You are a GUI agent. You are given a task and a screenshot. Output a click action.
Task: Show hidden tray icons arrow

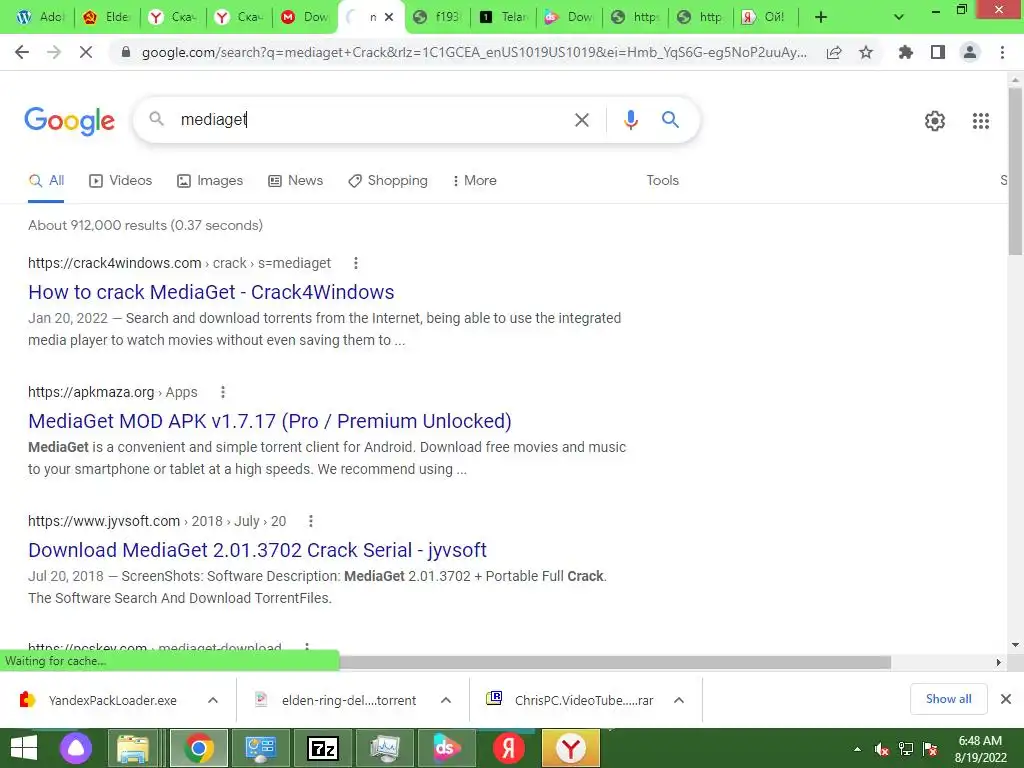857,749
